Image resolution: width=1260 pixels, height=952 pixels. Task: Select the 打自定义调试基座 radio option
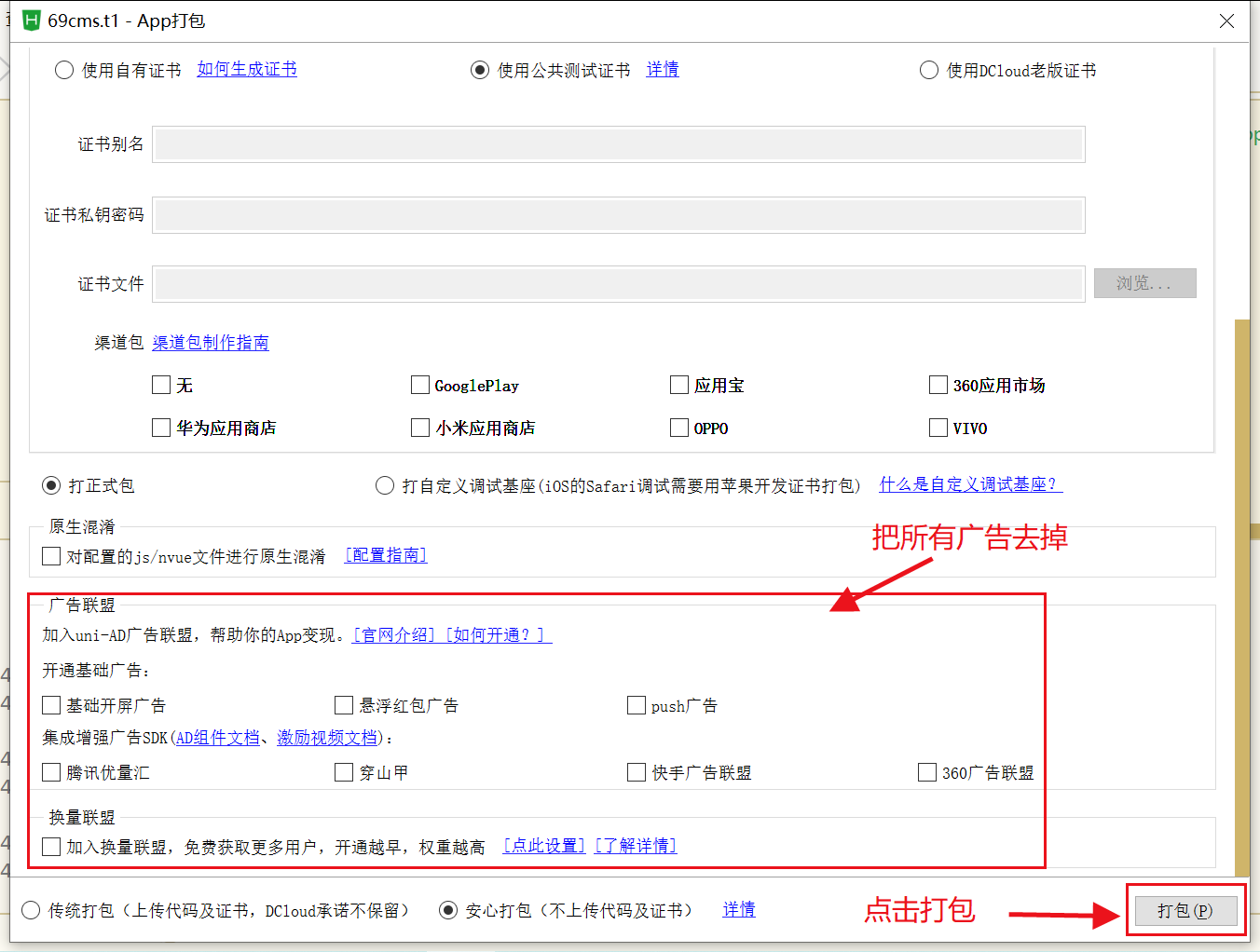pyautogui.click(x=385, y=485)
